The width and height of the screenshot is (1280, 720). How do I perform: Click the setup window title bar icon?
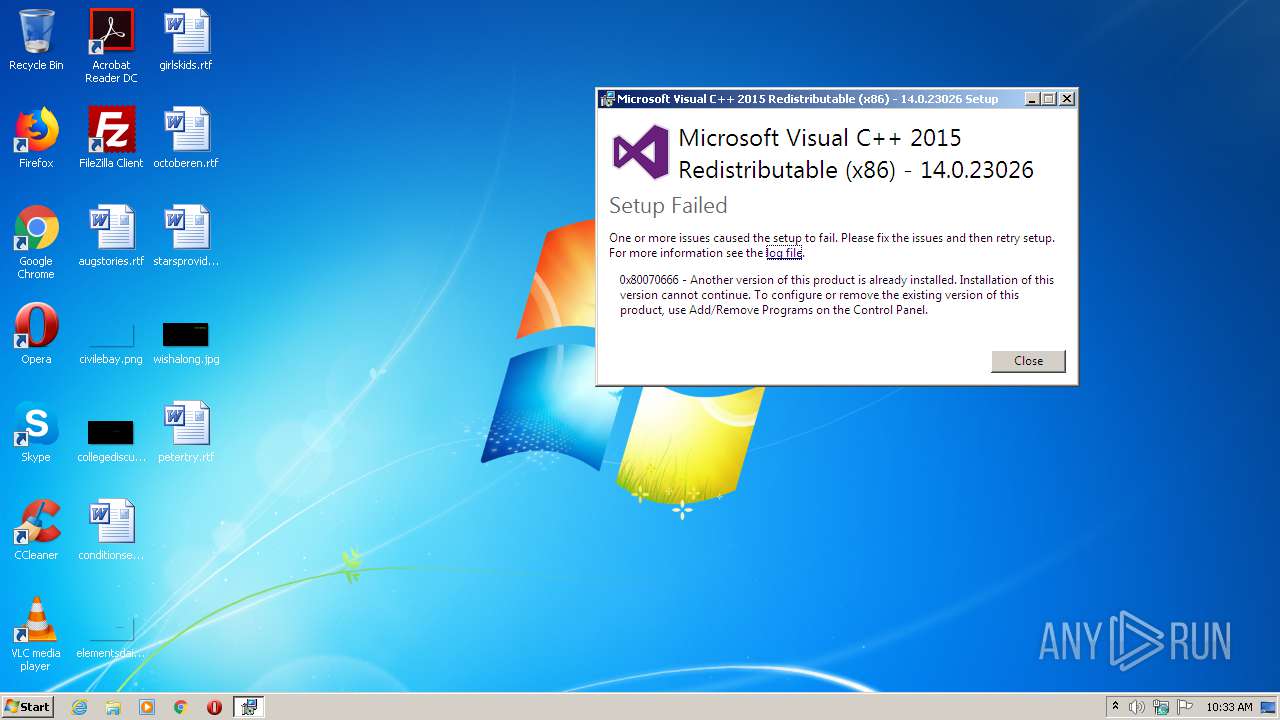coord(607,99)
